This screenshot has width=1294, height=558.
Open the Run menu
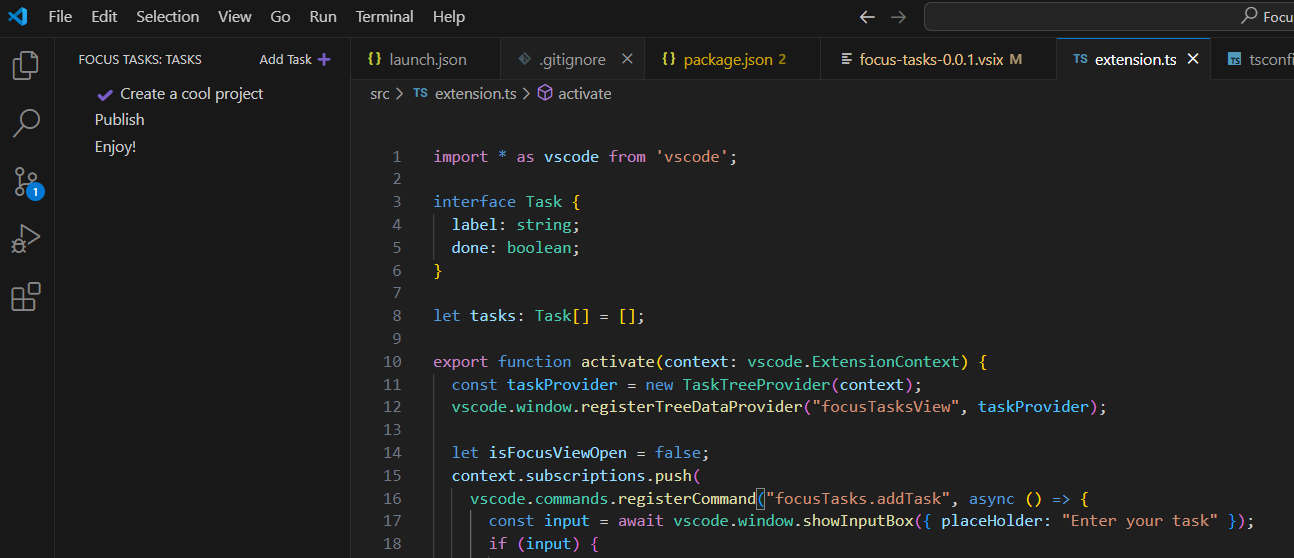[x=323, y=17]
